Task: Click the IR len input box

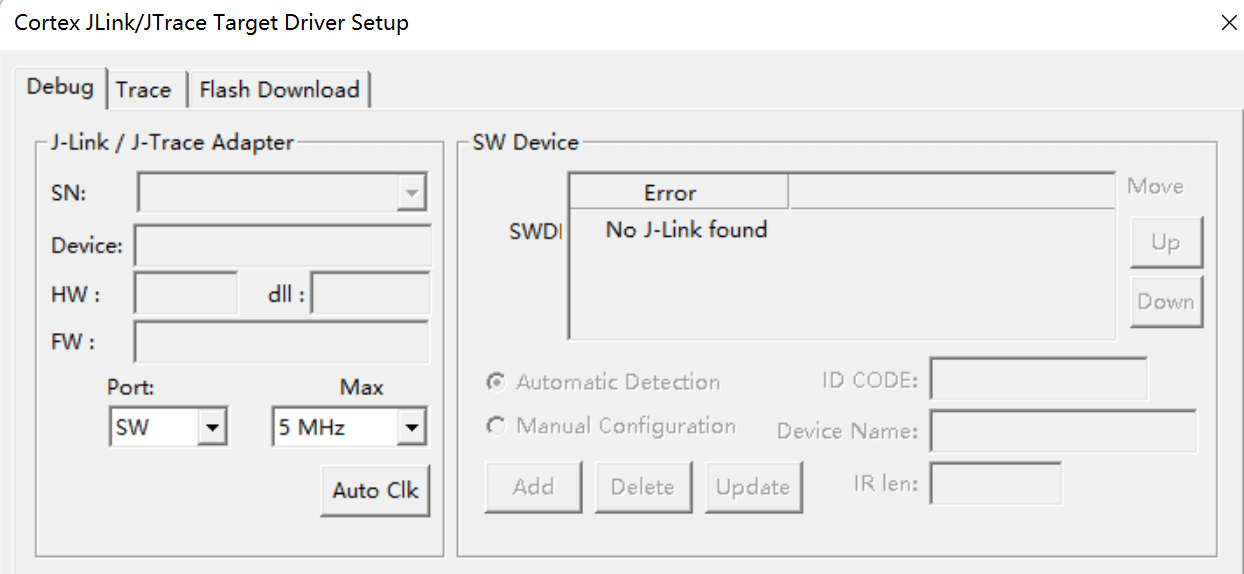Action: pos(995,485)
